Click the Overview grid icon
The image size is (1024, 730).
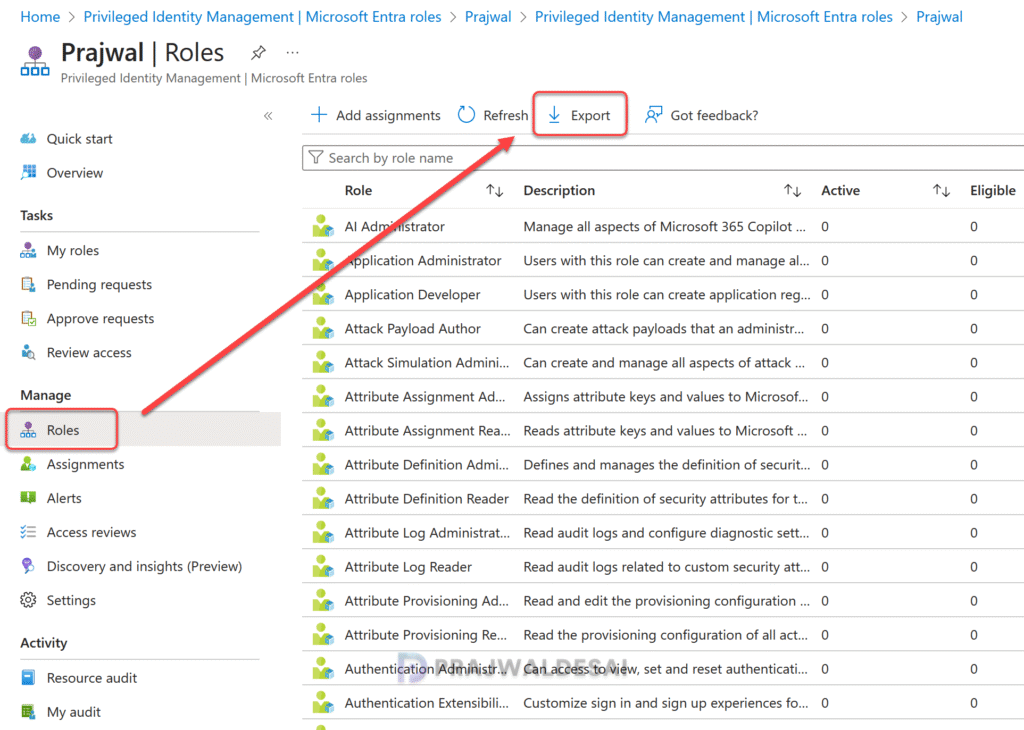pos(28,172)
